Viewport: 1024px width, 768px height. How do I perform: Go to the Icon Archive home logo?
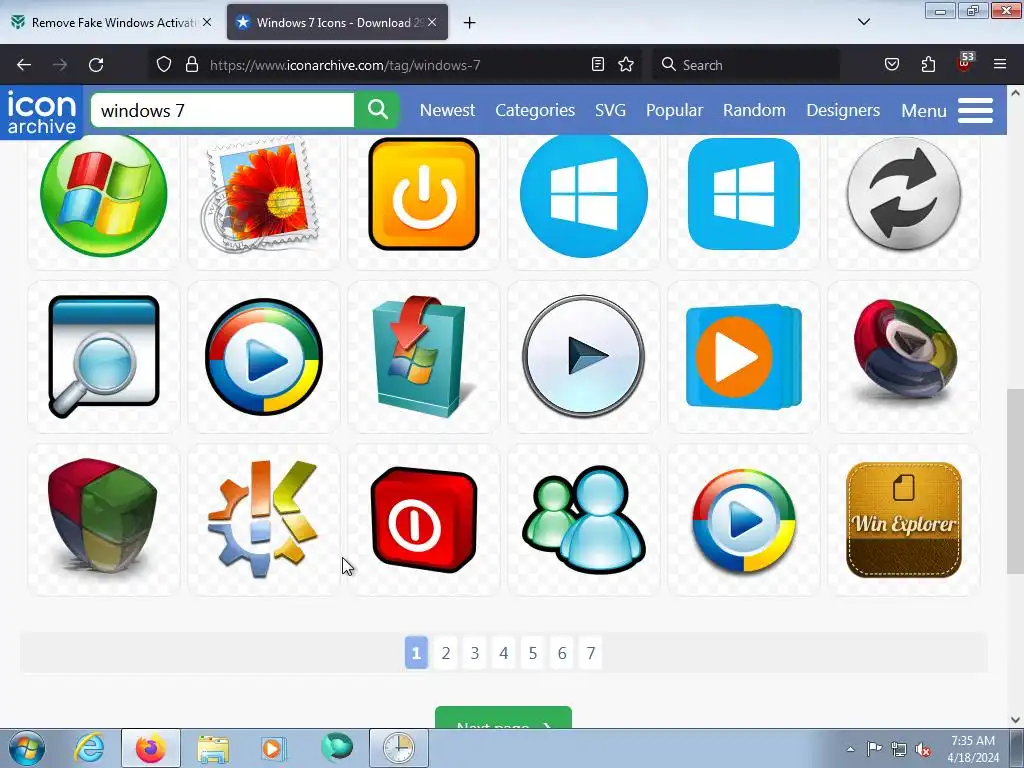click(42, 112)
